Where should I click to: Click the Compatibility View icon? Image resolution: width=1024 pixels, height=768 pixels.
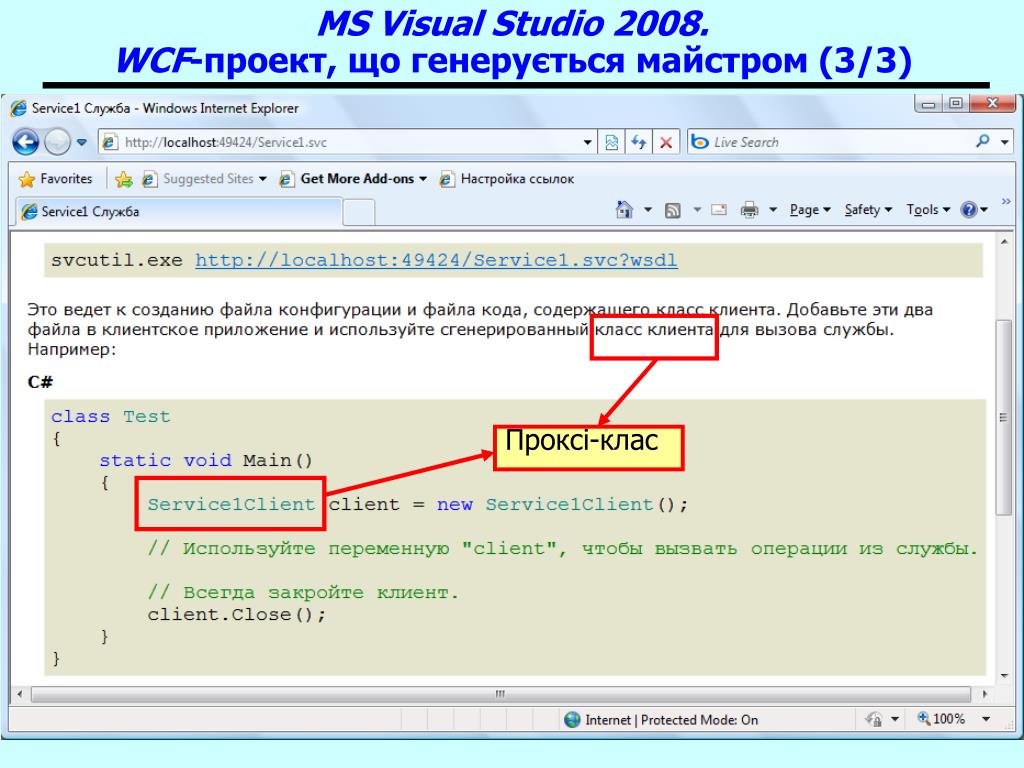tap(611, 142)
